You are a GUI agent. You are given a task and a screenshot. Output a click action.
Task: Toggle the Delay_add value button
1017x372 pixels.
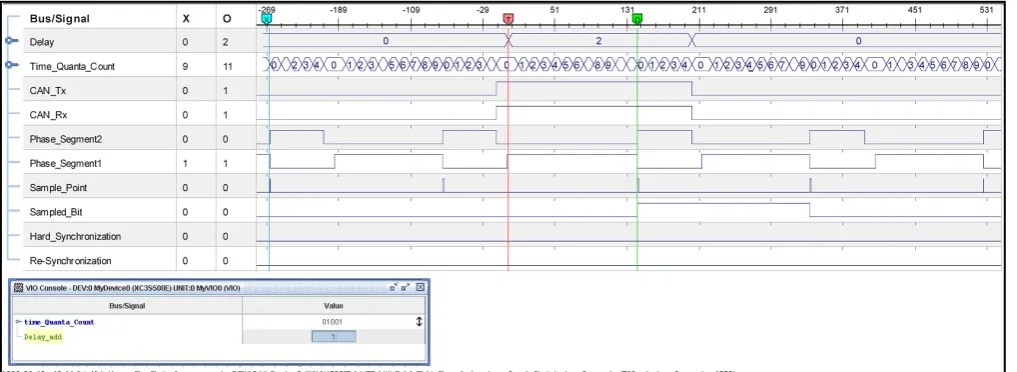point(333,337)
